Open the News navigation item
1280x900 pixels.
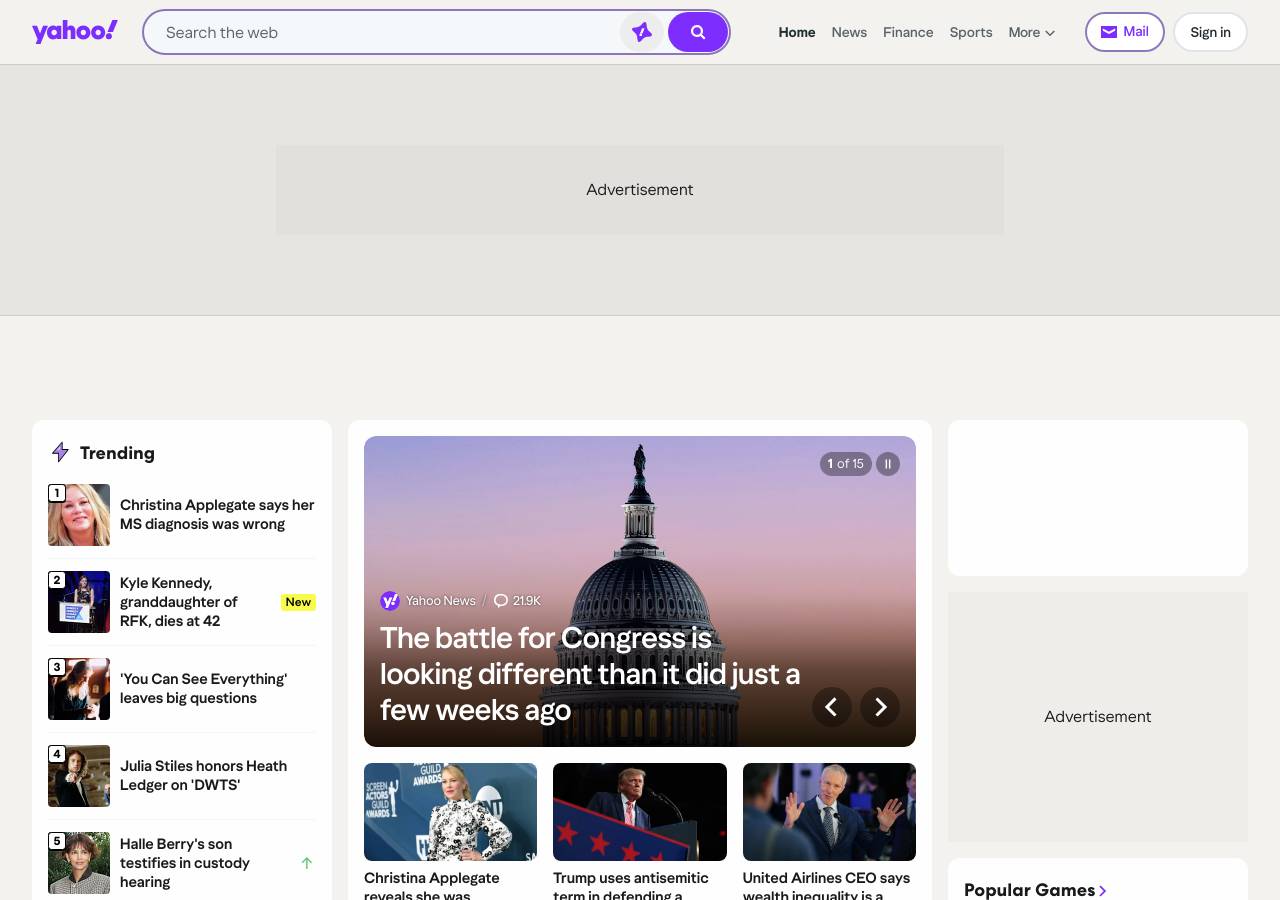849,32
